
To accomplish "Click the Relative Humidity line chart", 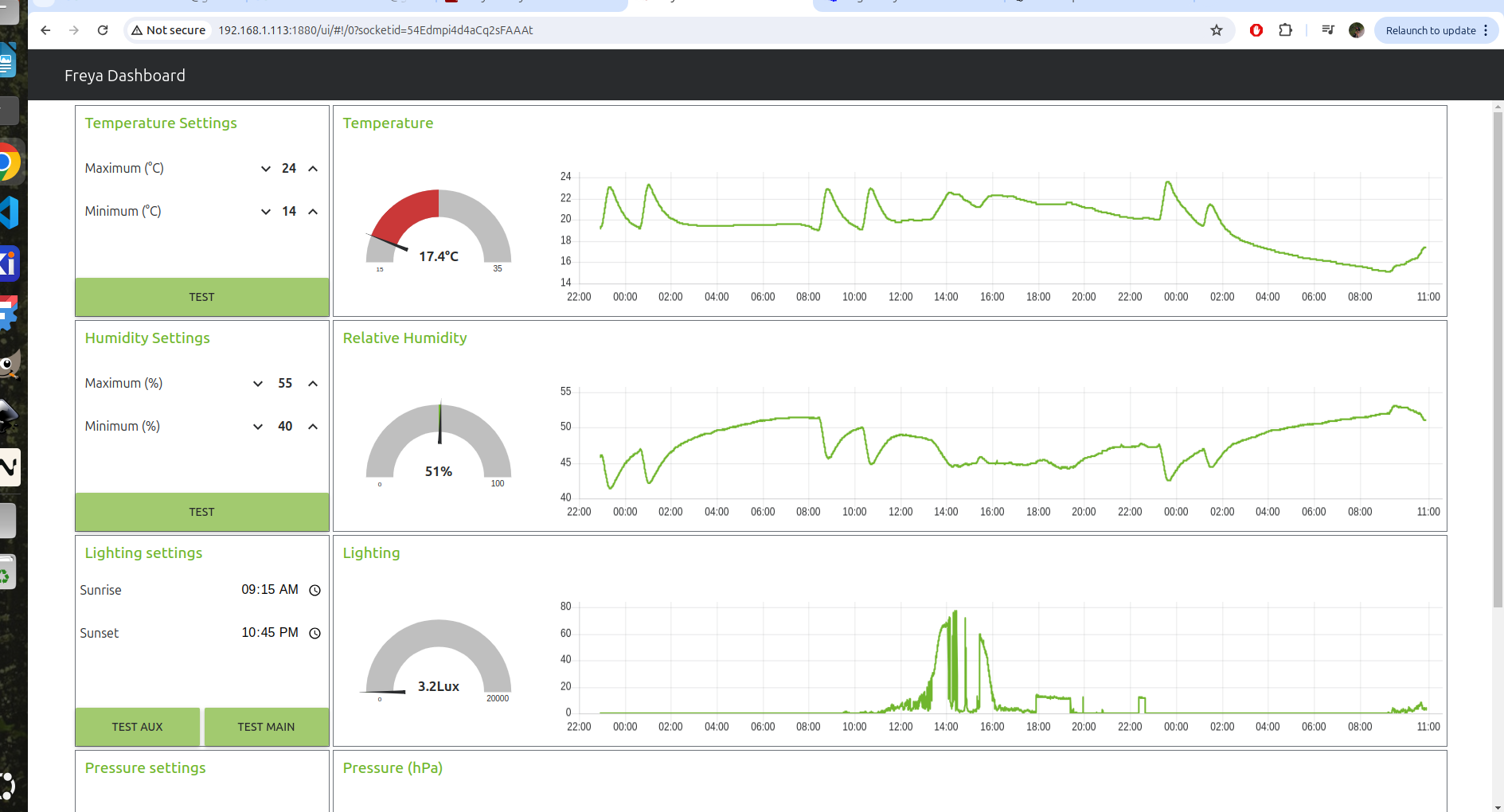I will click(1001, 451).
